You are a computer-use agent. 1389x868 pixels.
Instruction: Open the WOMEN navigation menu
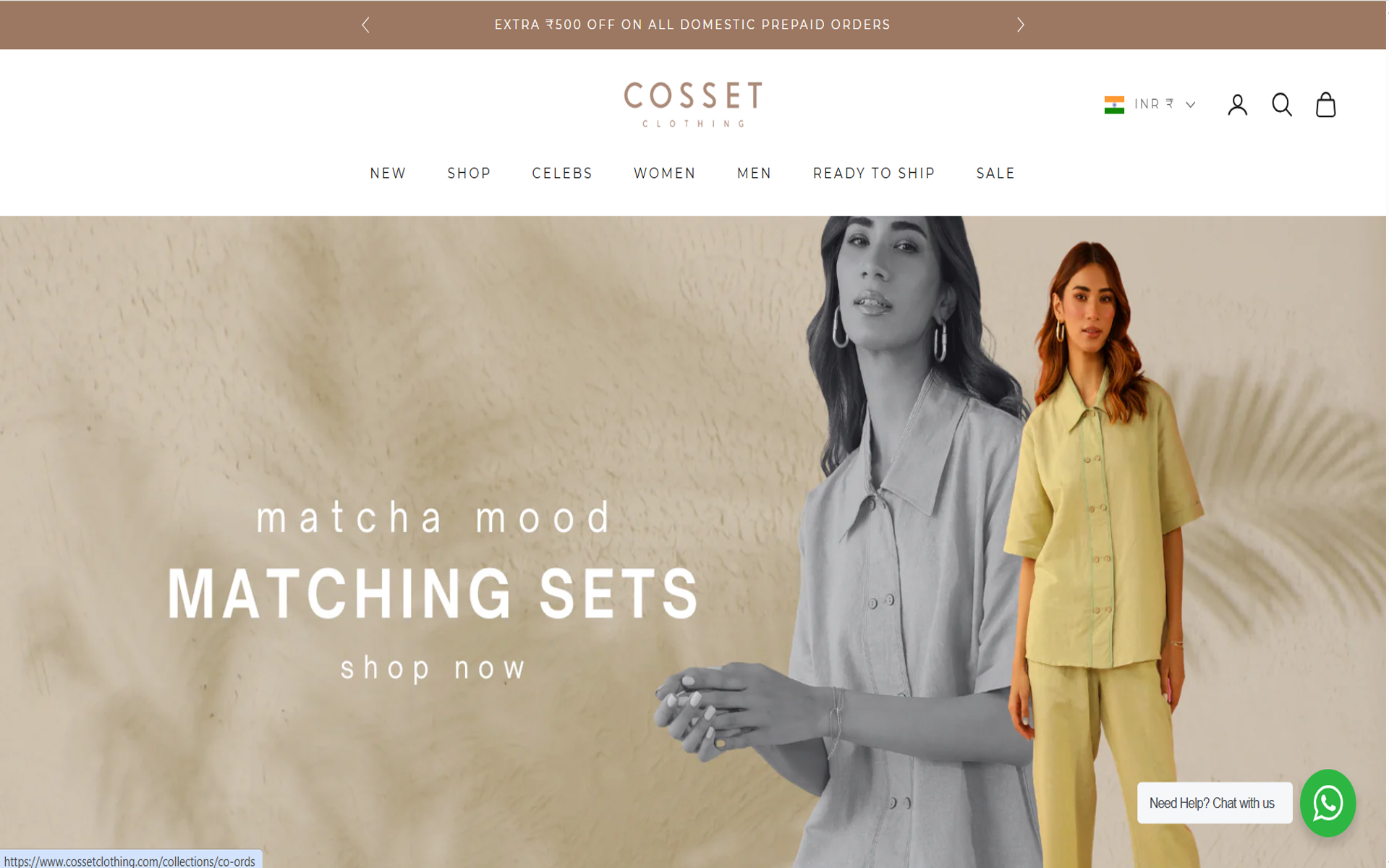[x=665, y=174]
